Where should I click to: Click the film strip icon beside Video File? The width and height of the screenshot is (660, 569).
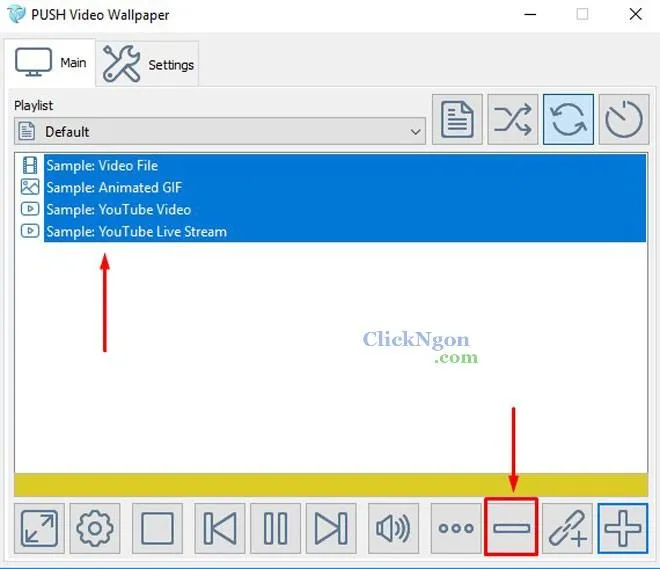(x=30, y=165)
